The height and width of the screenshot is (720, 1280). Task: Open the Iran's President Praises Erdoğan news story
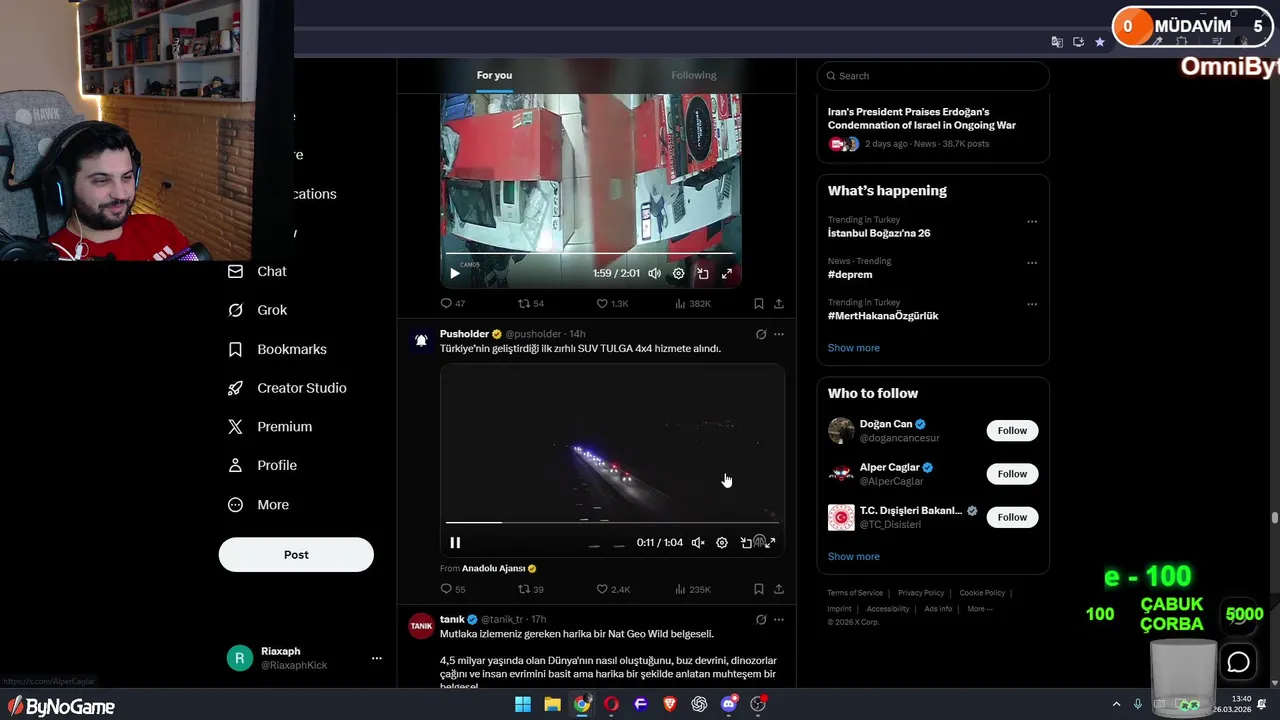[x=922, y=119]
